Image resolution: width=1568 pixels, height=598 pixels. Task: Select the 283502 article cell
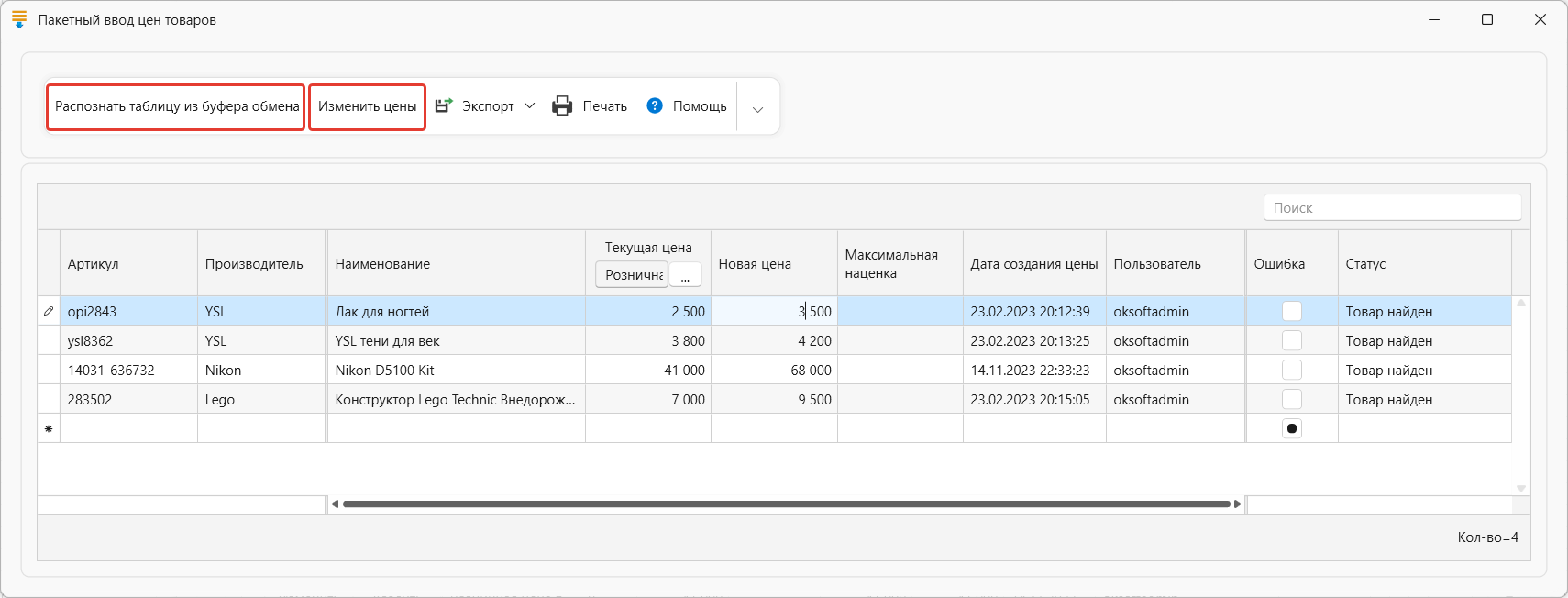128,399
